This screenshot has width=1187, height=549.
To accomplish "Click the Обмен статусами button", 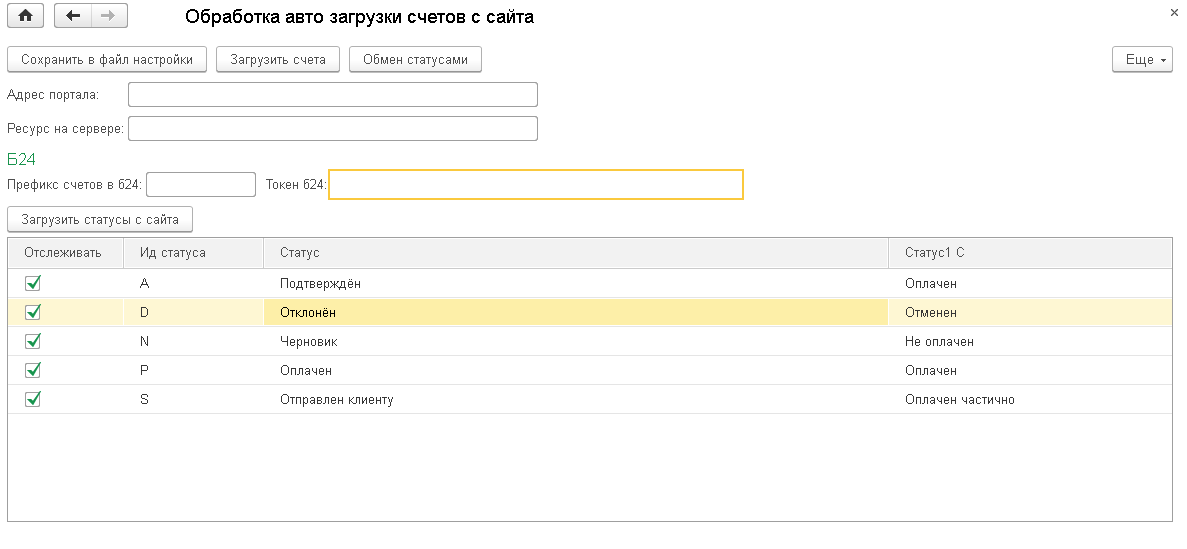I will tap(416, 60).
